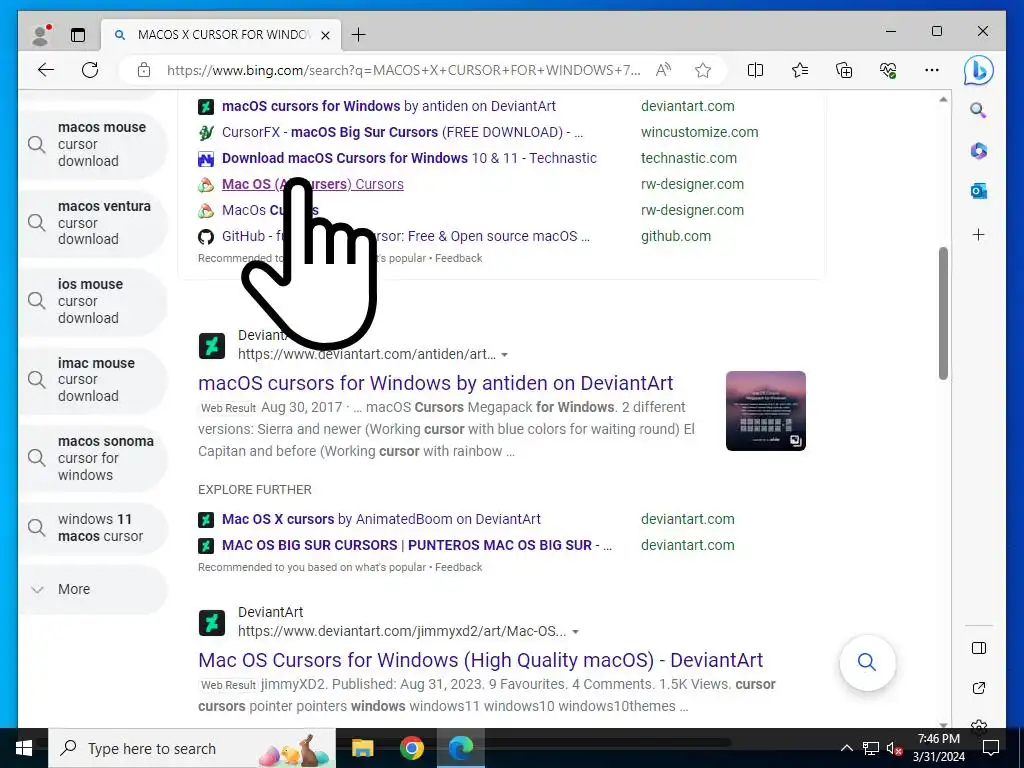Image resolution: width=1024 pixels, height=768 pixels.
Task: Search 'imac mouse cursor download' suggestion
Action: (93, 379)
